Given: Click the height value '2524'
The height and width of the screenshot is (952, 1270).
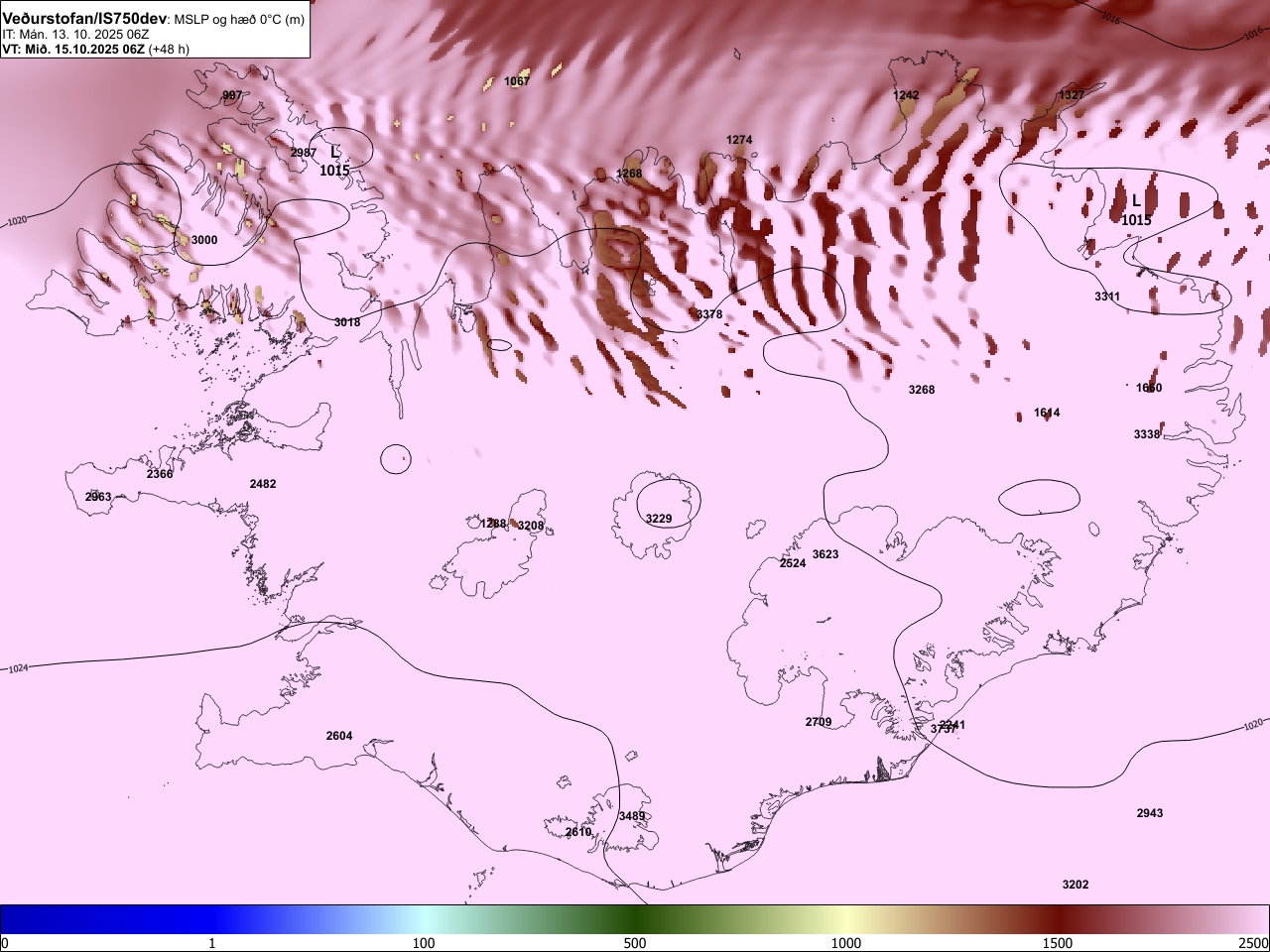Looking at the screenshot, I should coord(793,563).
